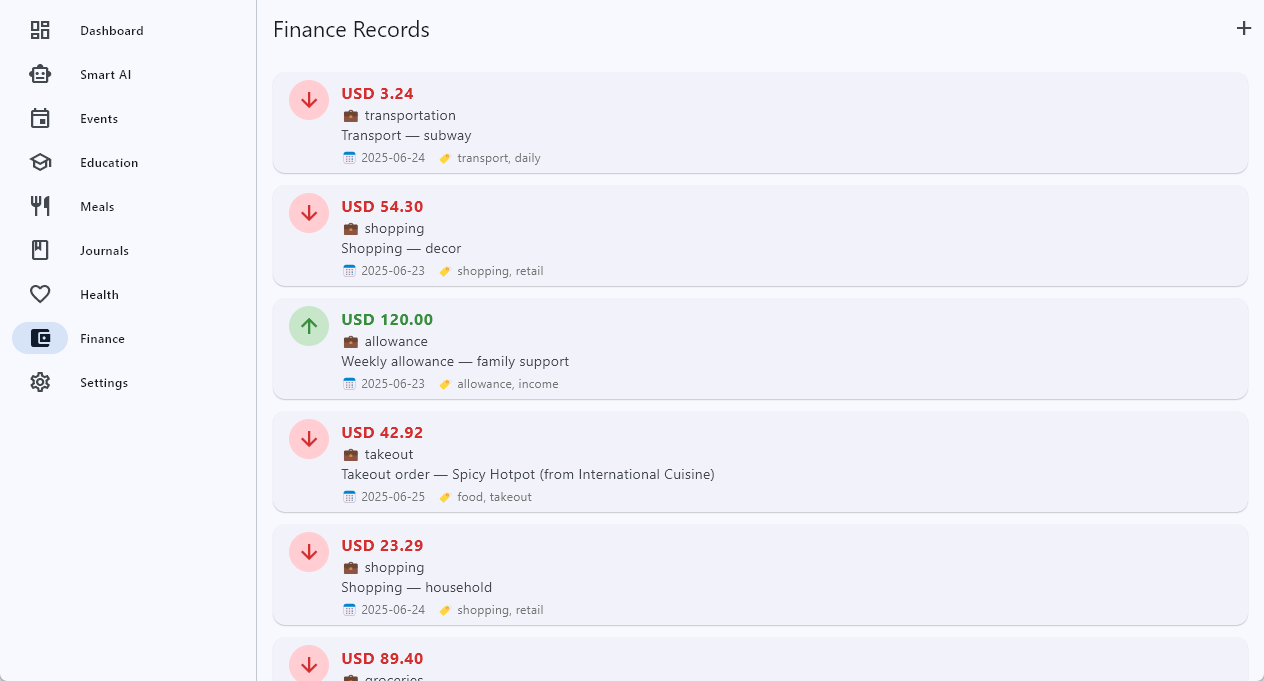Switch to the Health section label
This screenshot has height=681, width=1264.
pos(99,295)
